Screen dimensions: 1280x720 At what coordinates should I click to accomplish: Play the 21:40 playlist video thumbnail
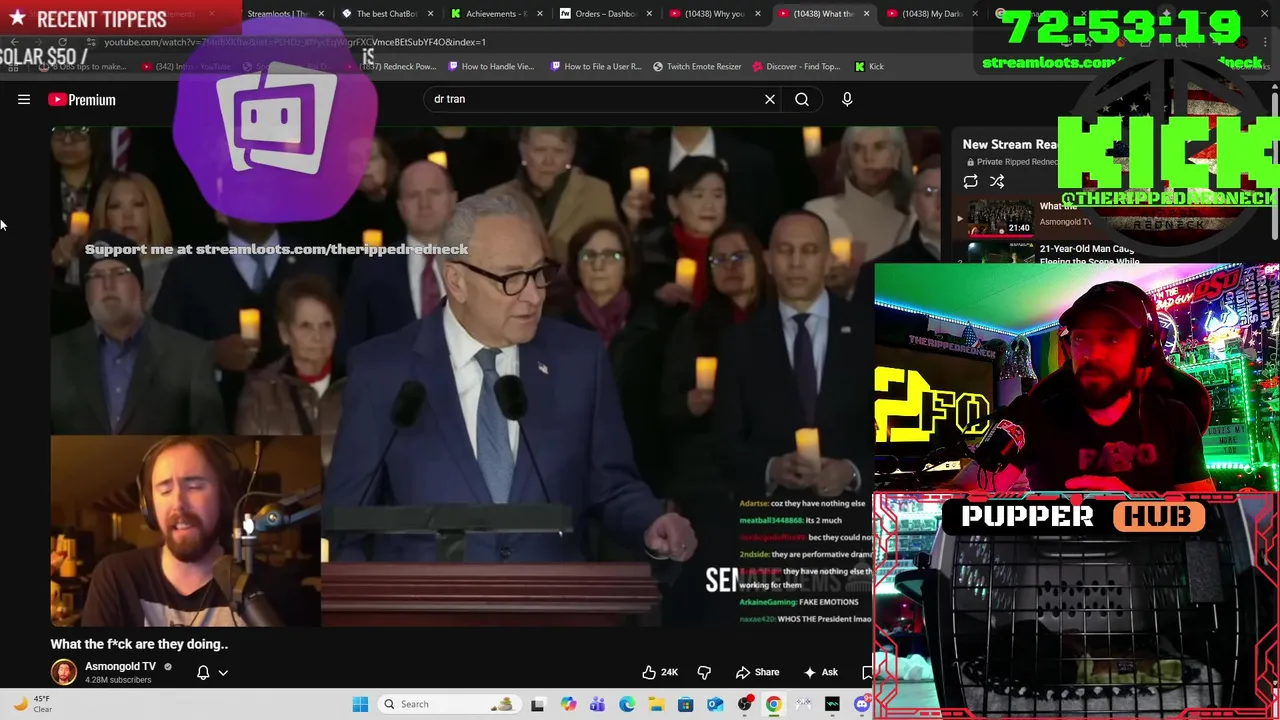tap(1000, 218)
